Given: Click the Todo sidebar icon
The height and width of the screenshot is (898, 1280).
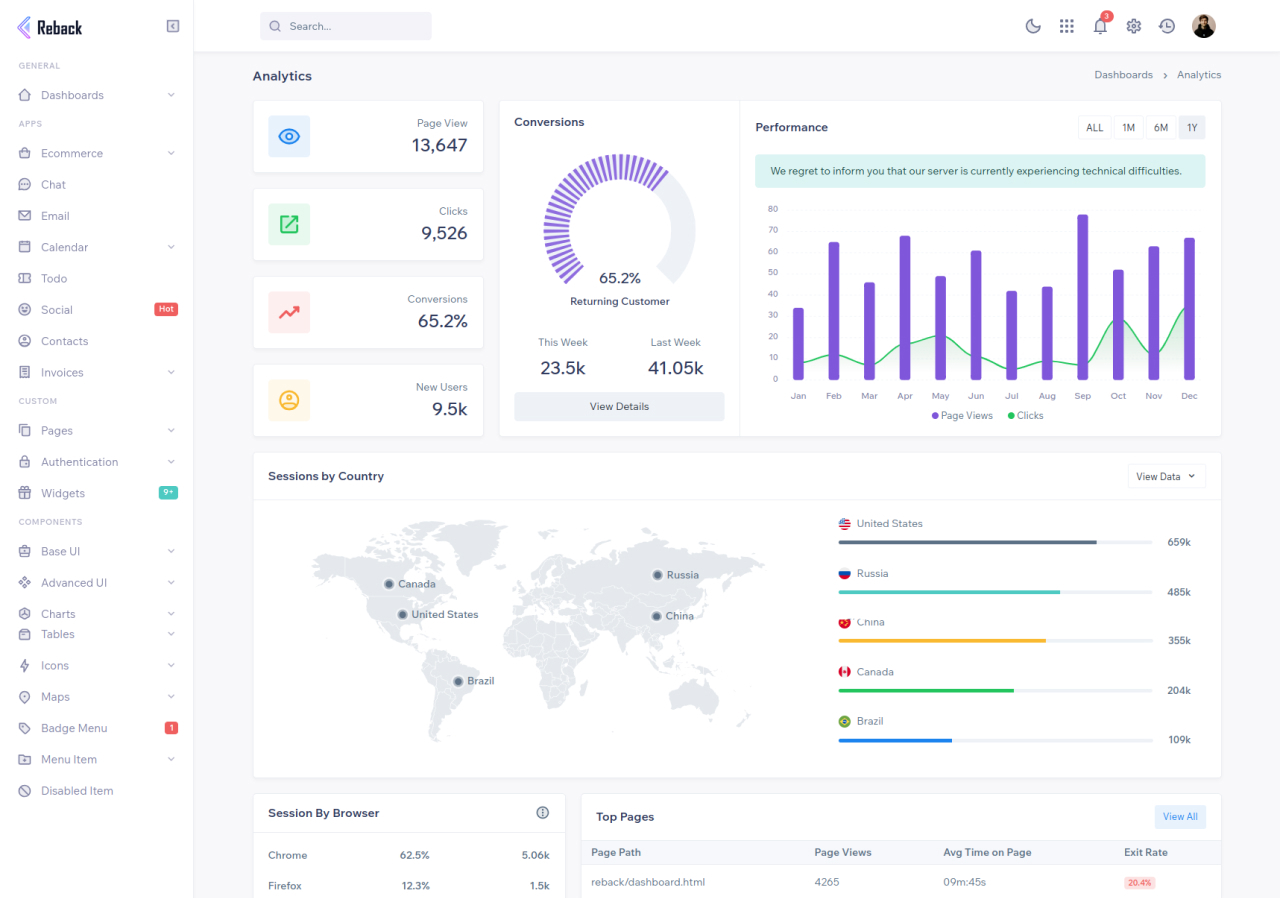Looking at the screenshot, I should pyautogui.click(x=25, y=278).
